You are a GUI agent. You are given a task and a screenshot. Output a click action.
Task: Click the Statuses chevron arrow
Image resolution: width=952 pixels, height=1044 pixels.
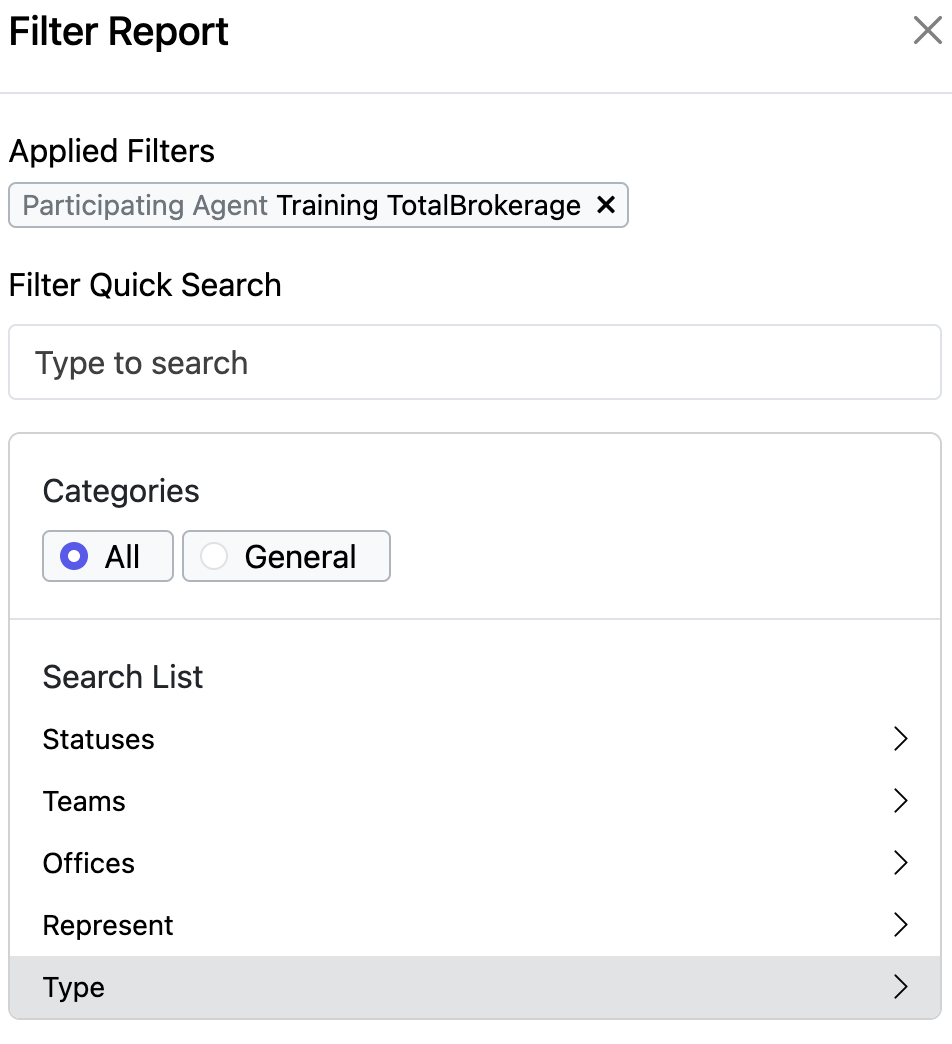(x=900, y=738)
